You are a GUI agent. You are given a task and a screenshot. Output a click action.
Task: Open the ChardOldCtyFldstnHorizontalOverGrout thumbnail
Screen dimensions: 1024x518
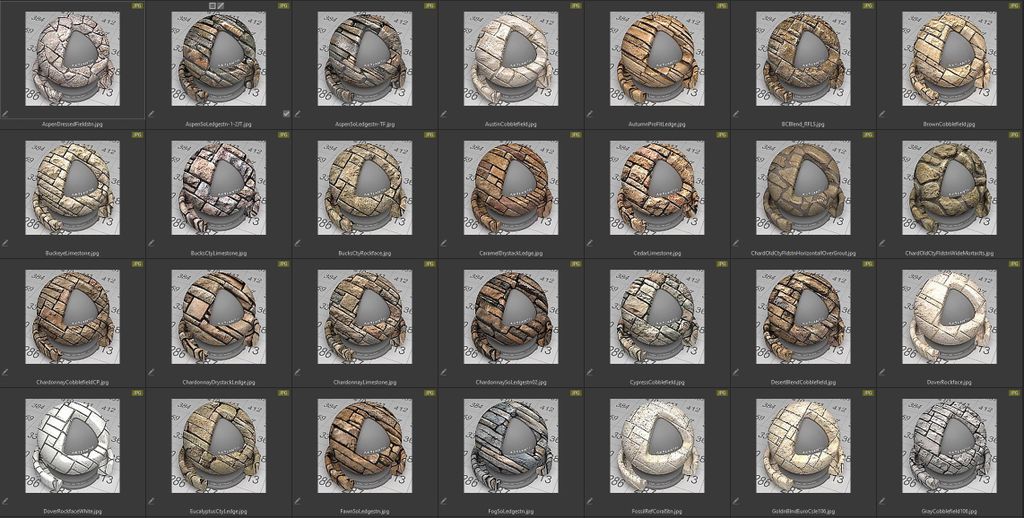(x=803, y=187)
